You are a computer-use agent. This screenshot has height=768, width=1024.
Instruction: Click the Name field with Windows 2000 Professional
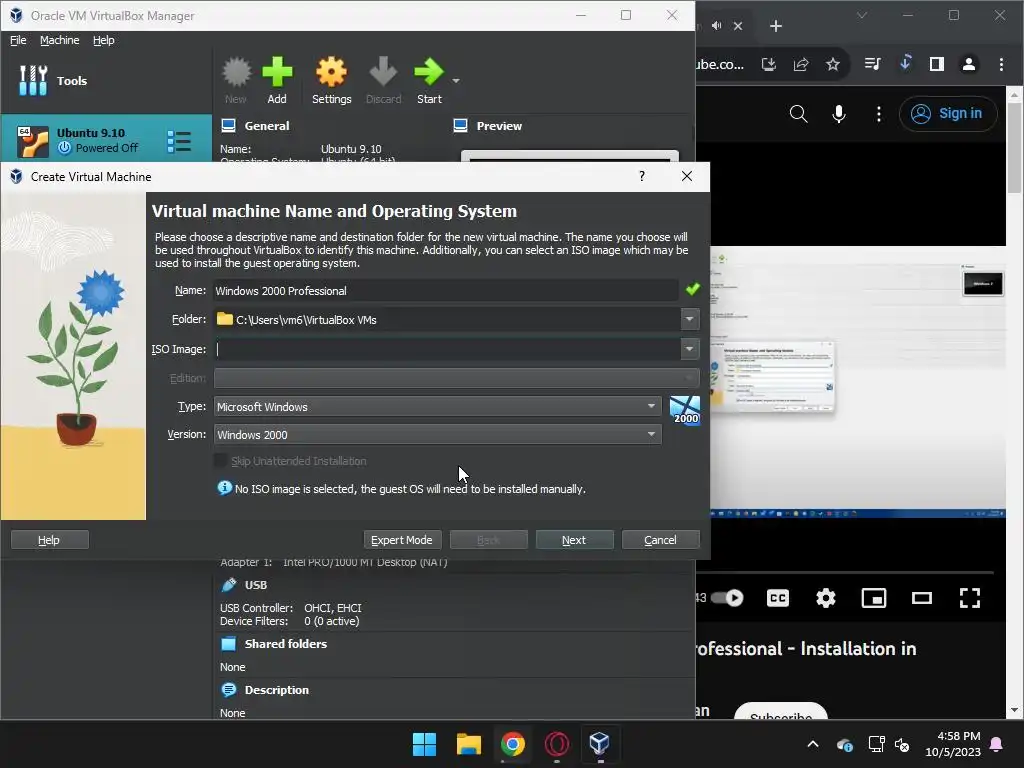(445, 291)
